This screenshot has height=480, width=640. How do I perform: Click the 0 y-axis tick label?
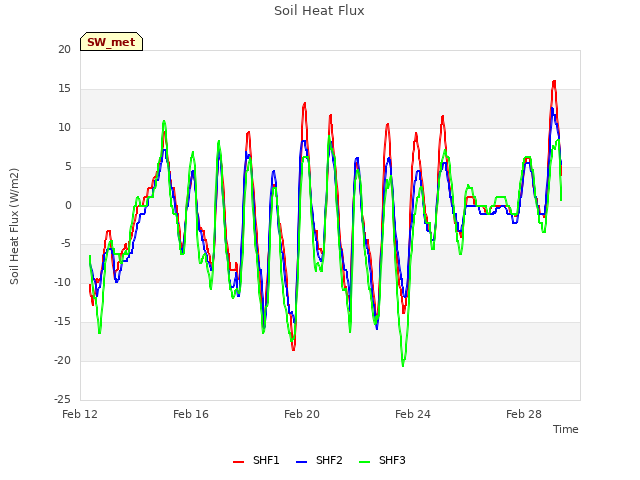point(68,206)
